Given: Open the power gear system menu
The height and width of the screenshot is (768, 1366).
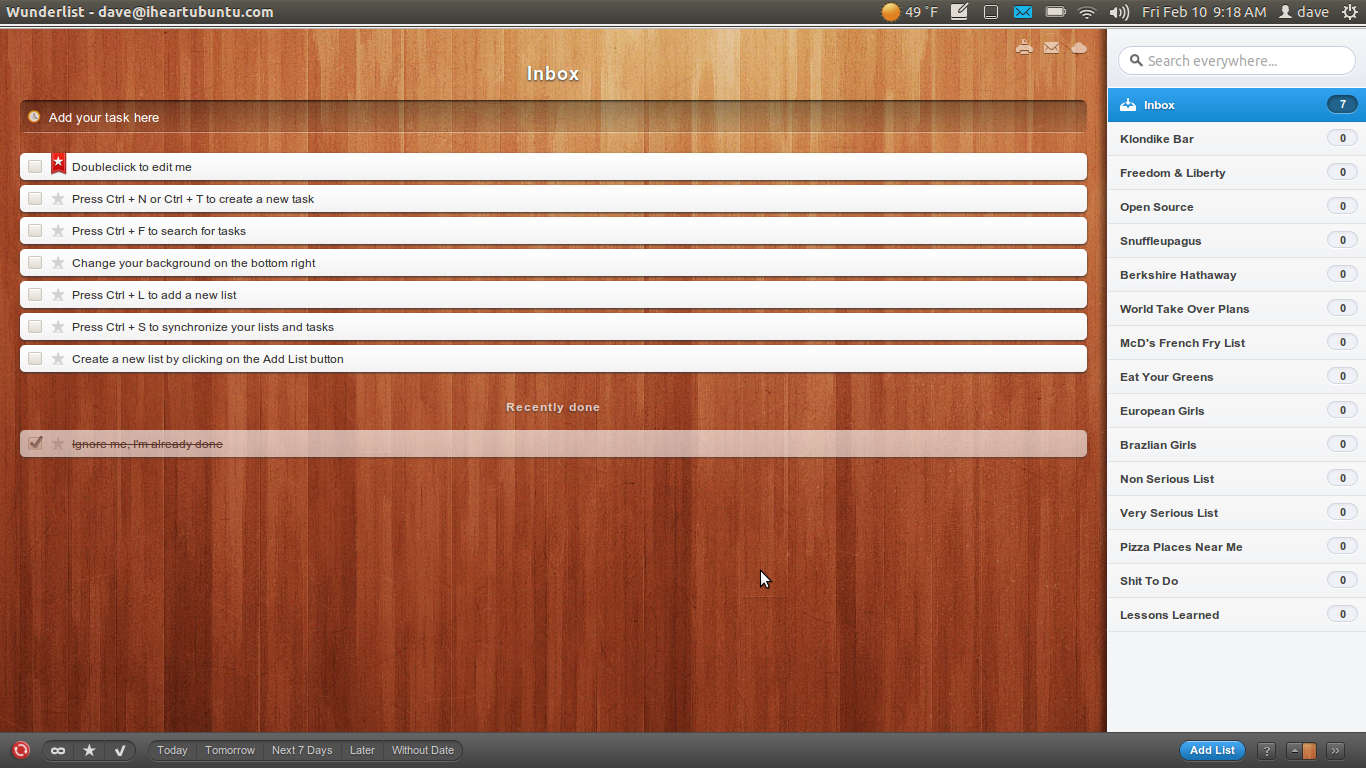Looking at the screenshot, I should [1350, 12].
